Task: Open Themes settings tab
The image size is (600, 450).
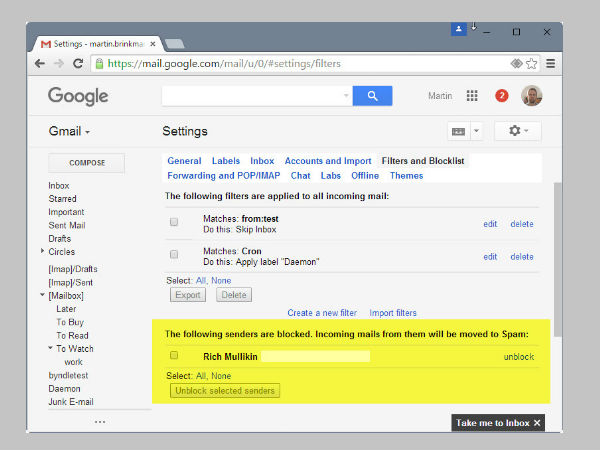Action: point(406,176)
